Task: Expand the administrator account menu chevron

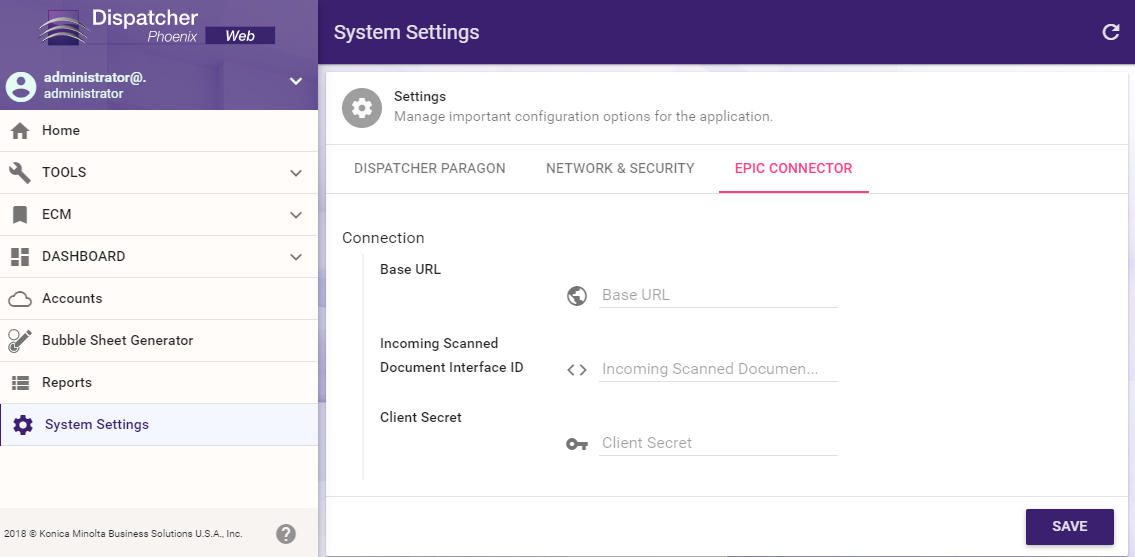Action: point(295,81)
